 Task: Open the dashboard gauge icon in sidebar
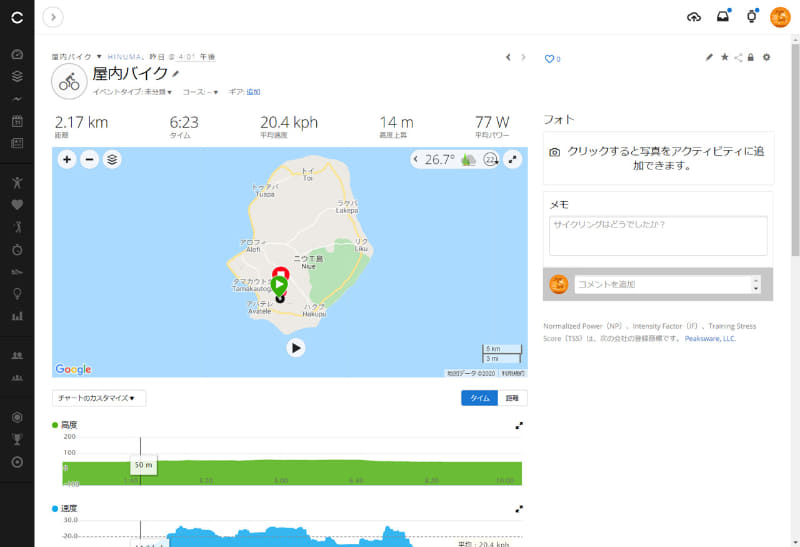pyautogui.click(x=17, y=54)
